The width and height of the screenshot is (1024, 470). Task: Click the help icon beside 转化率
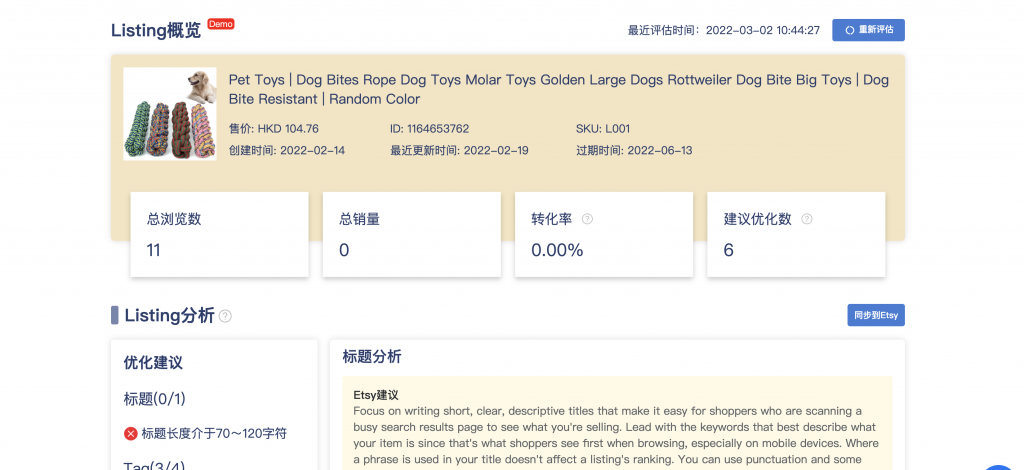point(587,219)
